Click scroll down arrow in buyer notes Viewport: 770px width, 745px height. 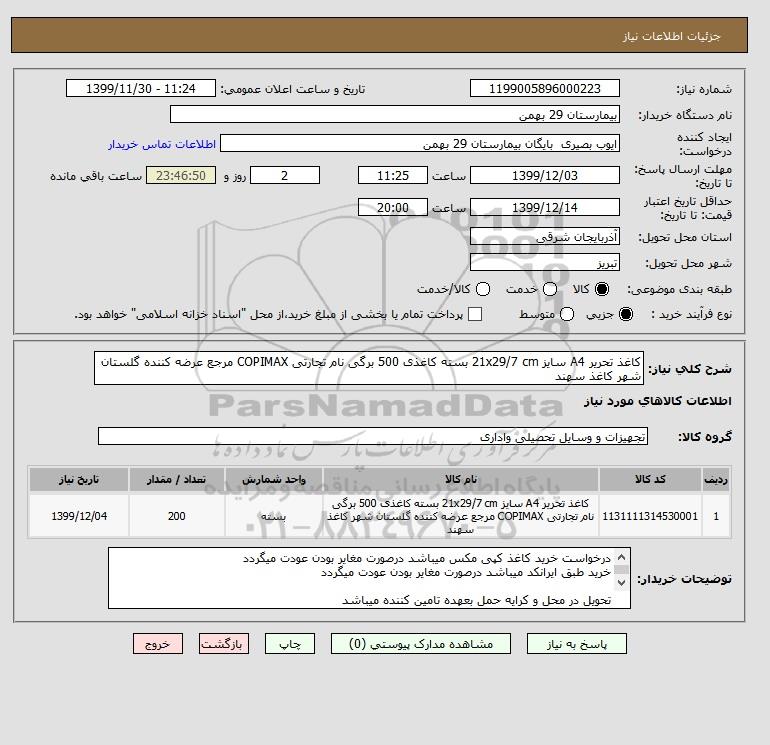[621, 582]
